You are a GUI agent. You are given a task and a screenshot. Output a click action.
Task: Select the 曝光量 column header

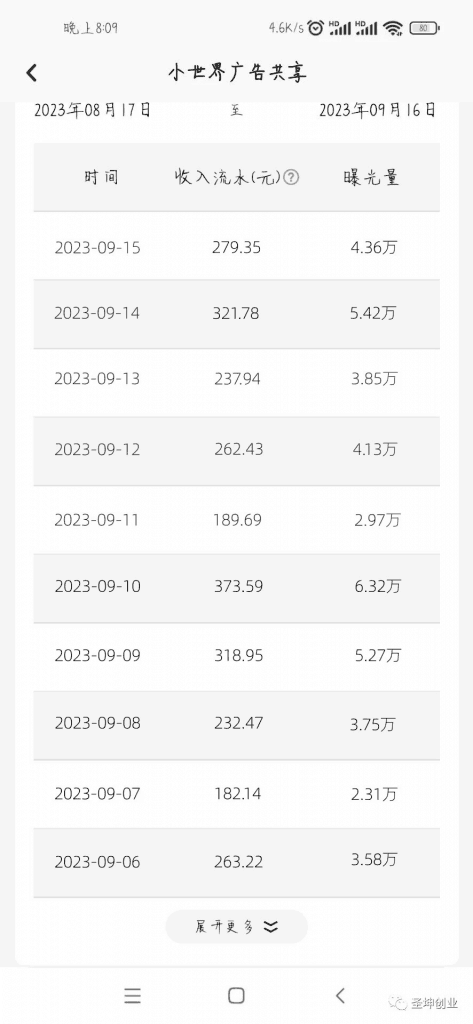[x=371, y=177]
